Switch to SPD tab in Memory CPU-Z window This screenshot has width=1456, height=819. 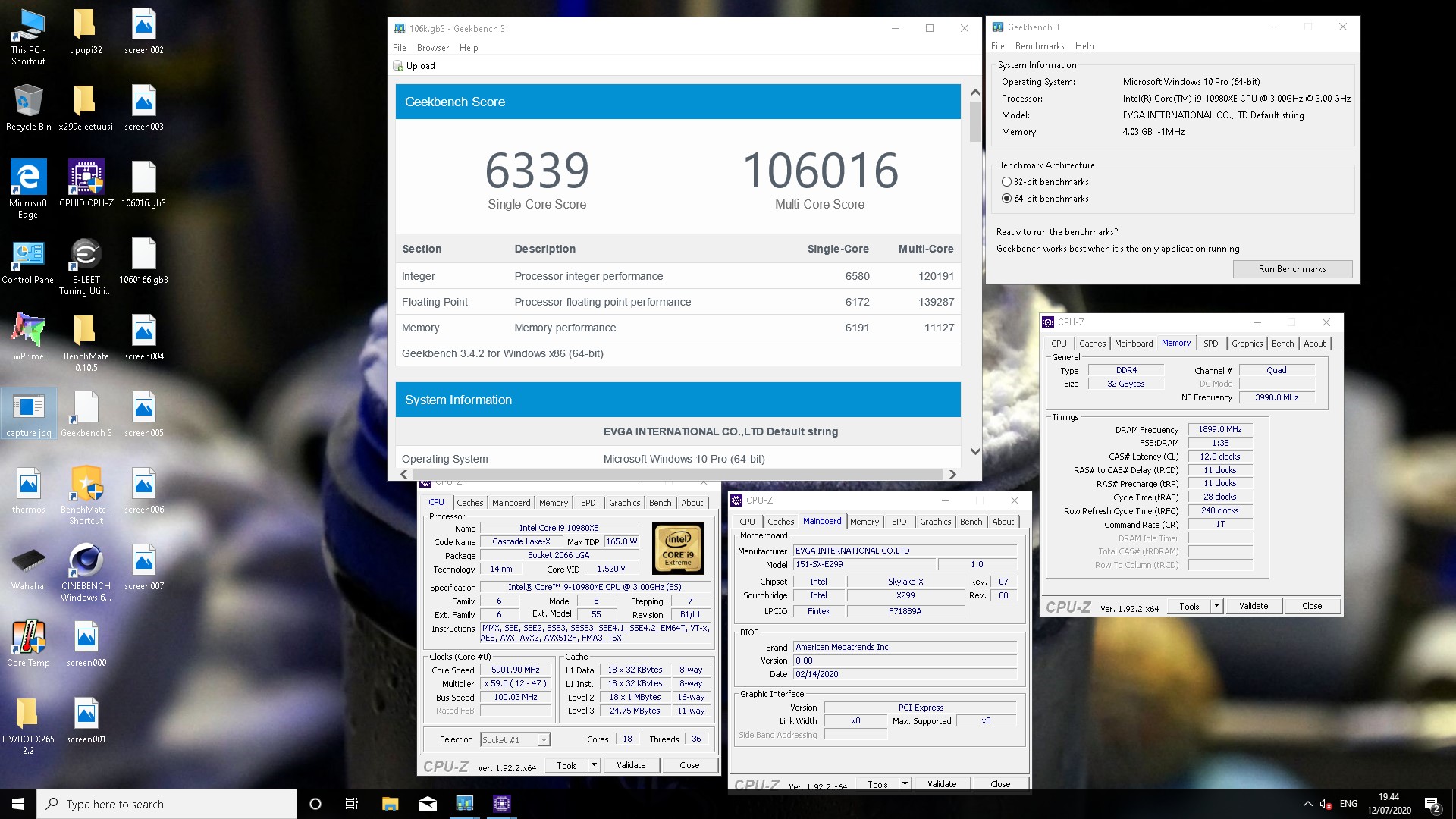[1211, 344]
